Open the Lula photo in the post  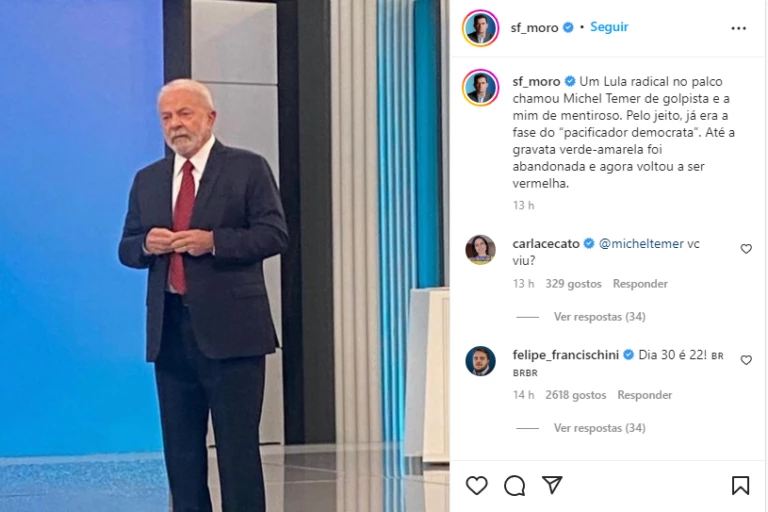point(224,256)
